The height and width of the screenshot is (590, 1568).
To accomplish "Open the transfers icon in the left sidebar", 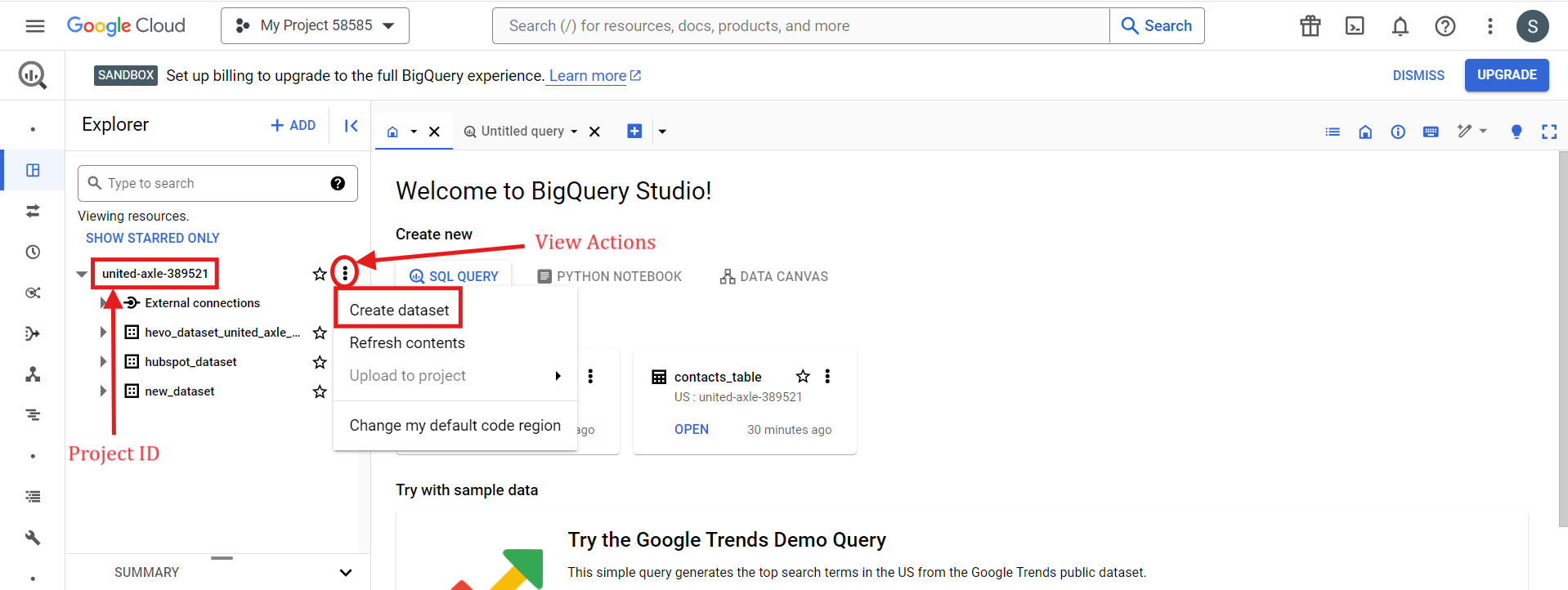I will tap(33, 211).
